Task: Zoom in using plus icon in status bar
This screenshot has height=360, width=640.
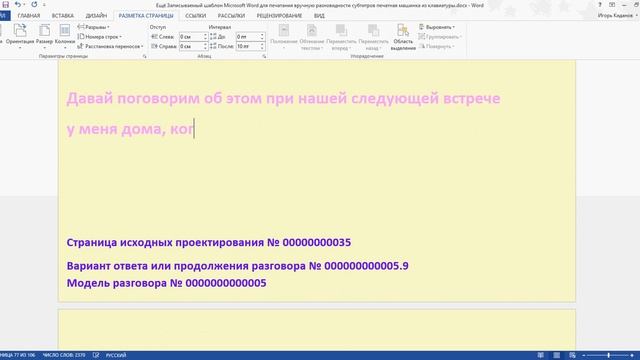Action: click(632, 355)
